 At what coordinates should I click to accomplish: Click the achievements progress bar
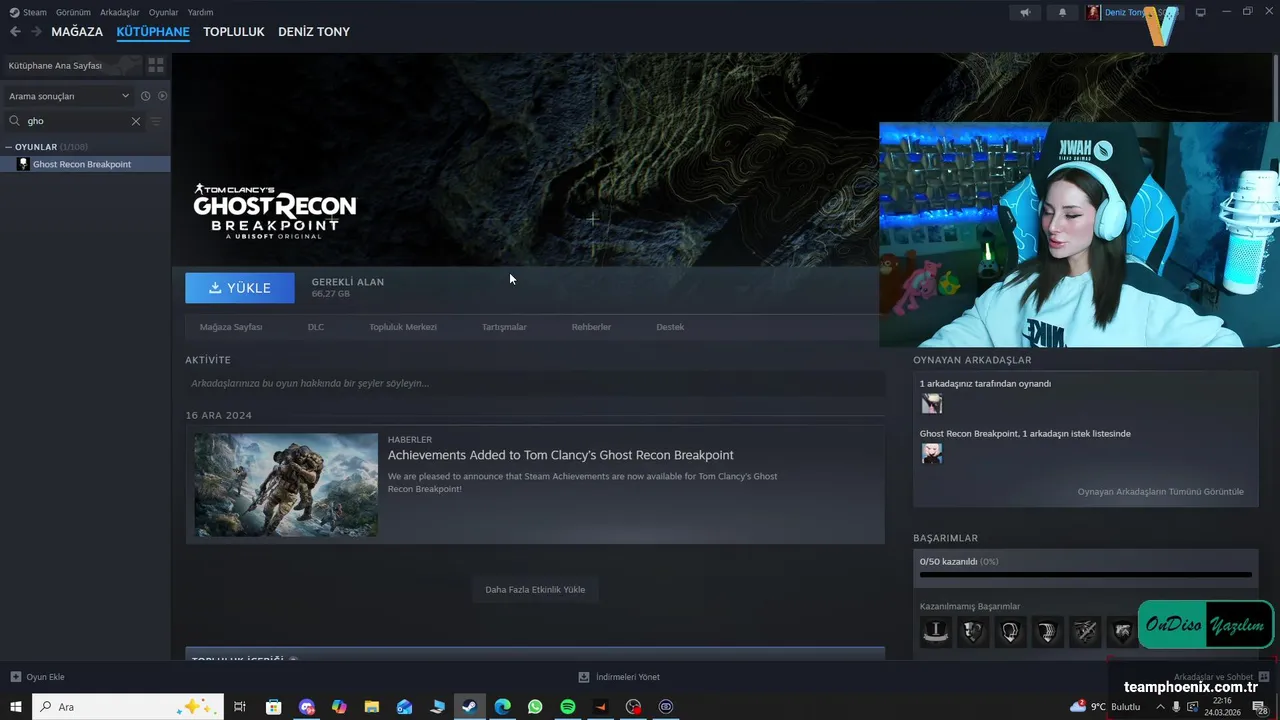pos(1085,575)
